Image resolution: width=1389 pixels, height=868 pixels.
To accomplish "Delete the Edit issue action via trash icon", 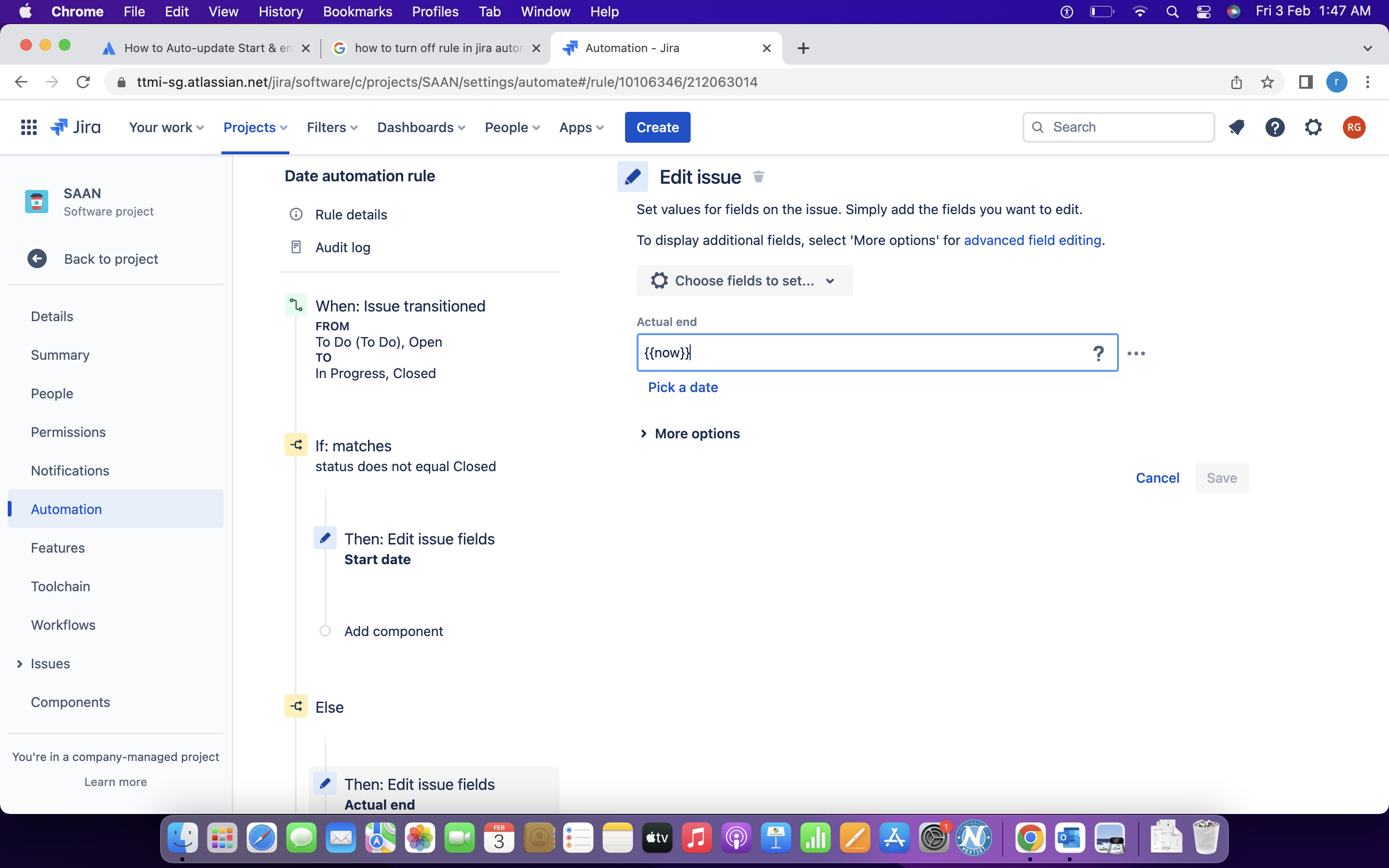I will click(758, 177).
